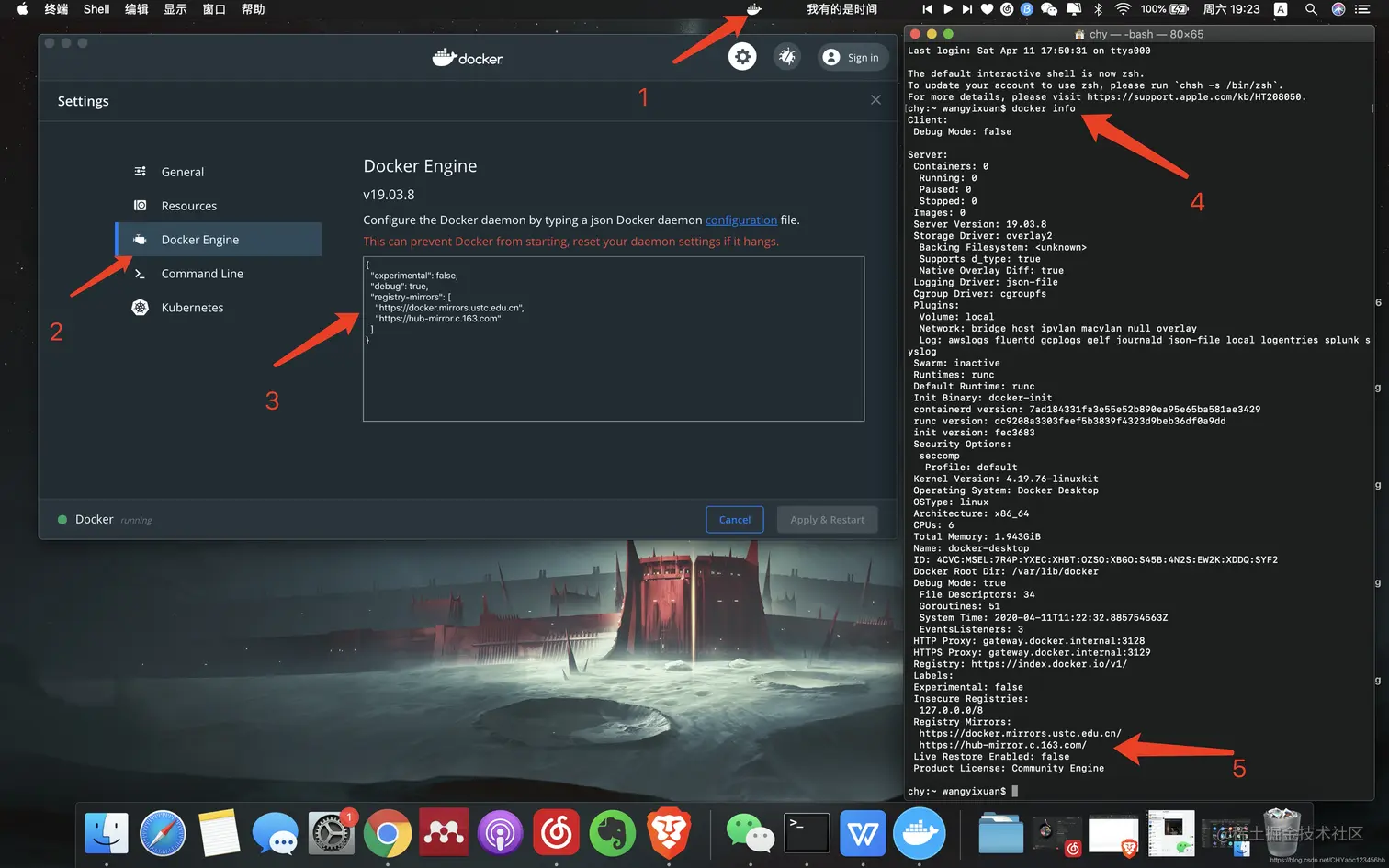Click Wi-Fi icon in menu bar
The width and height of the screenshot is (1389, 868).
pos(1123,9)
